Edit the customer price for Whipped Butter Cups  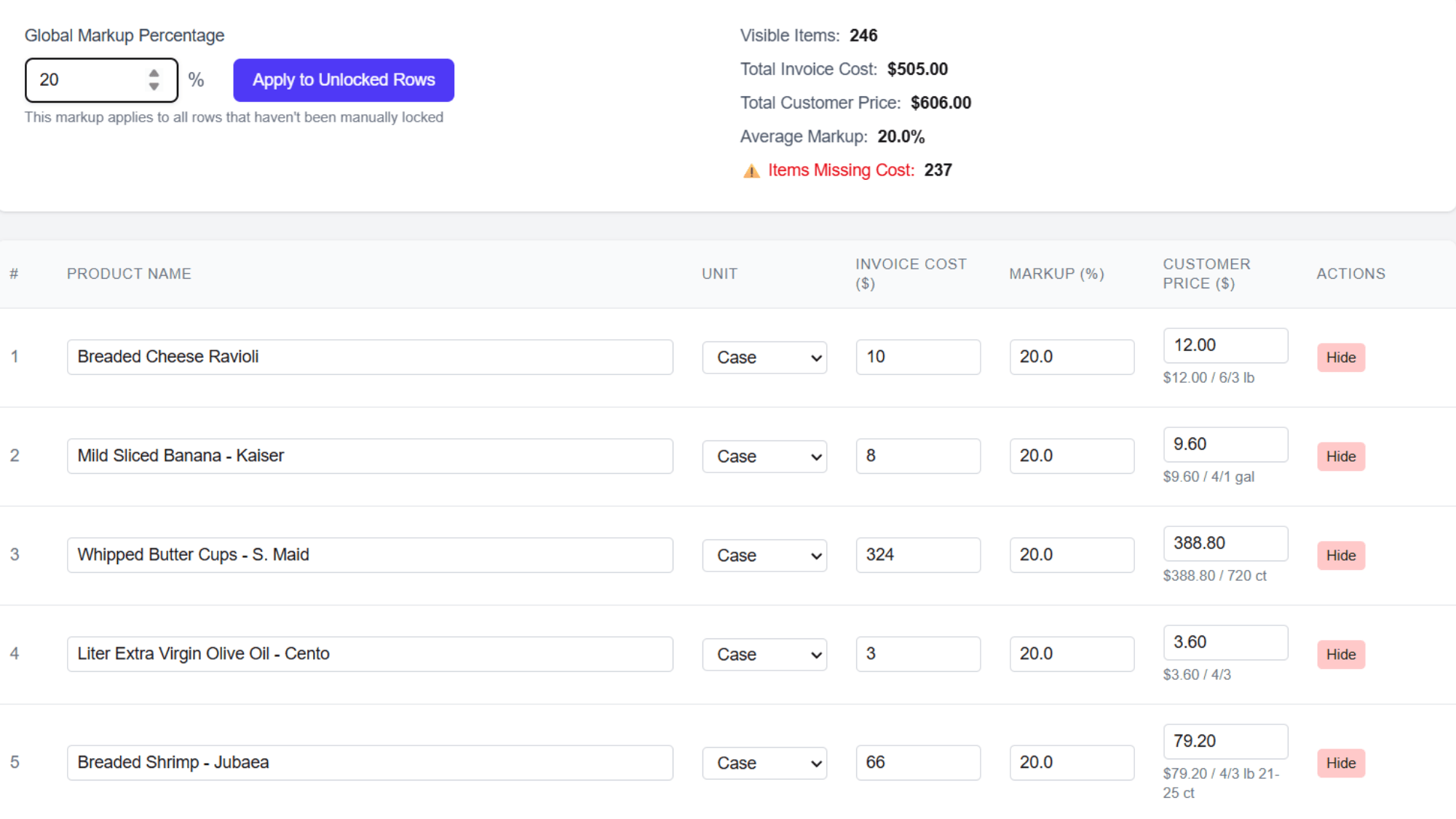(1225, 543)
